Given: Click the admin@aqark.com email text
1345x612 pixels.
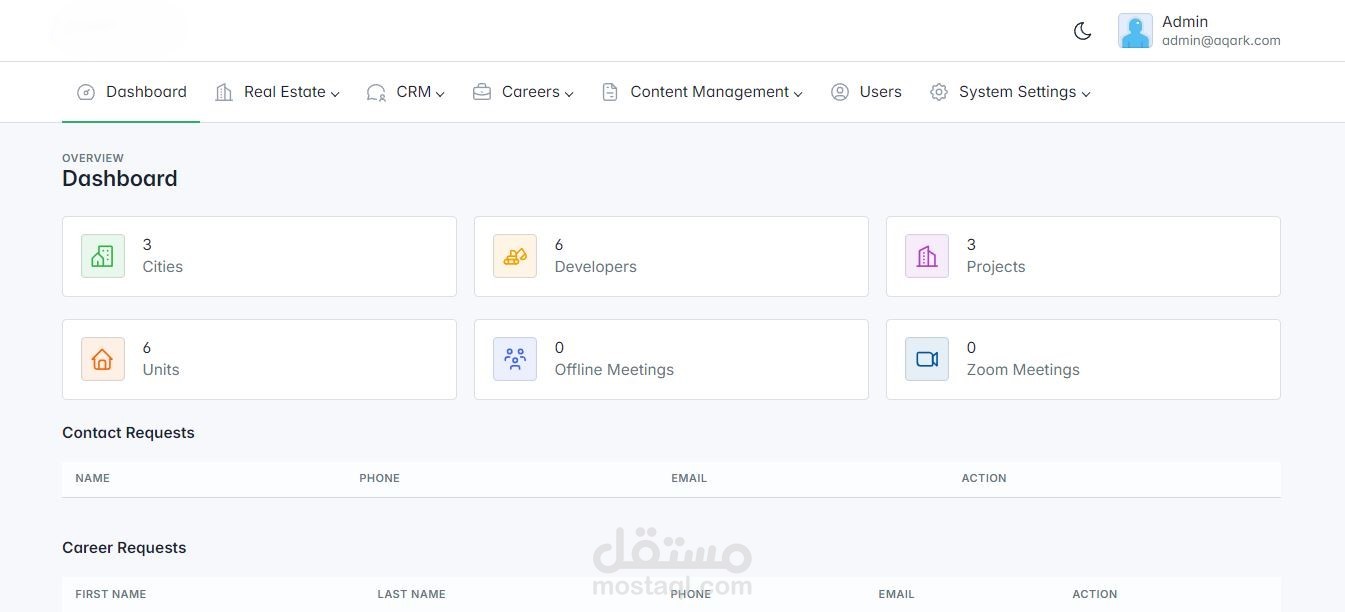Looking at the screenshot, I should pos(1221,41).
